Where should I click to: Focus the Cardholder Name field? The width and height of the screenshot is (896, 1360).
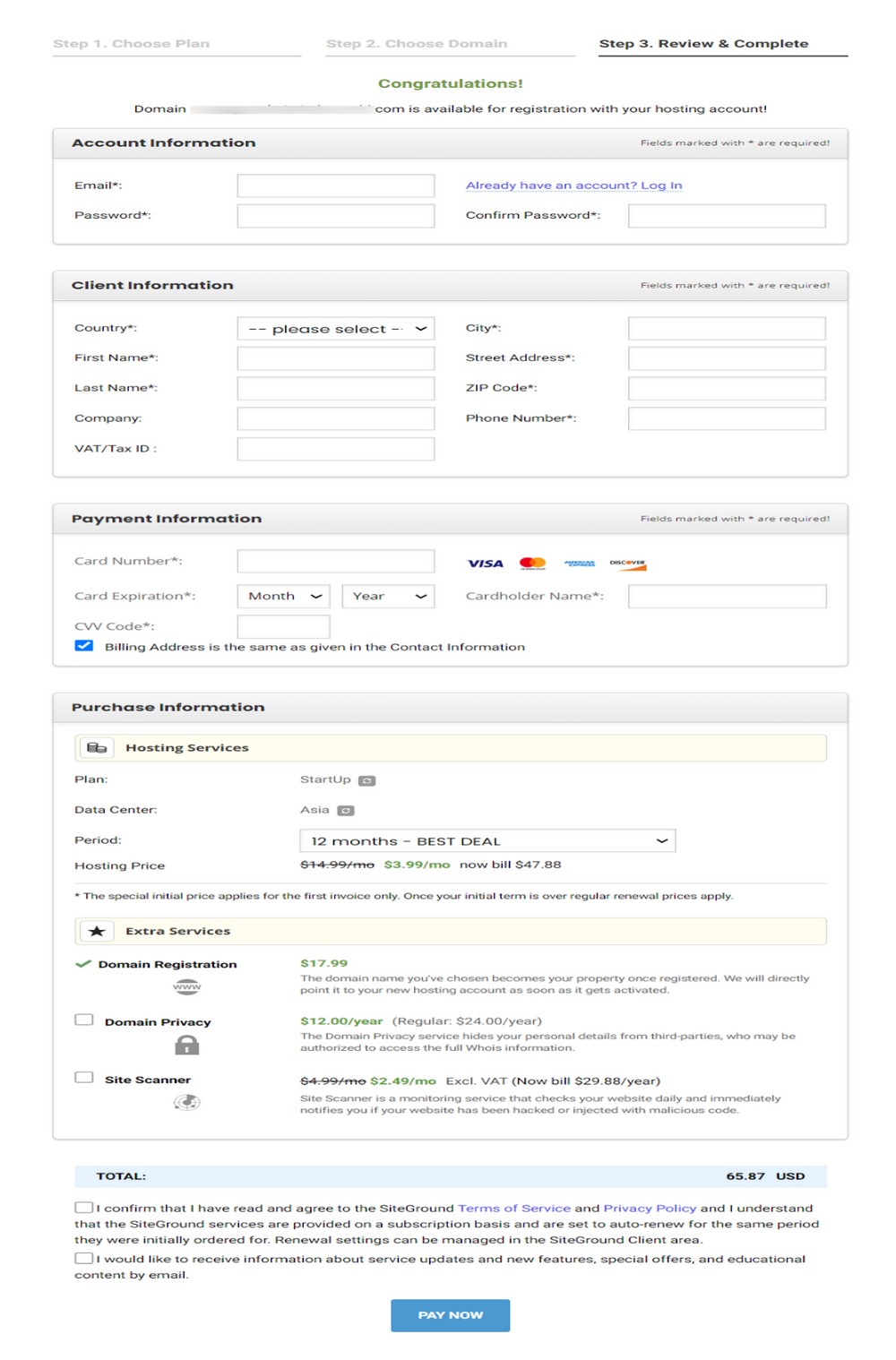(727, 597)
